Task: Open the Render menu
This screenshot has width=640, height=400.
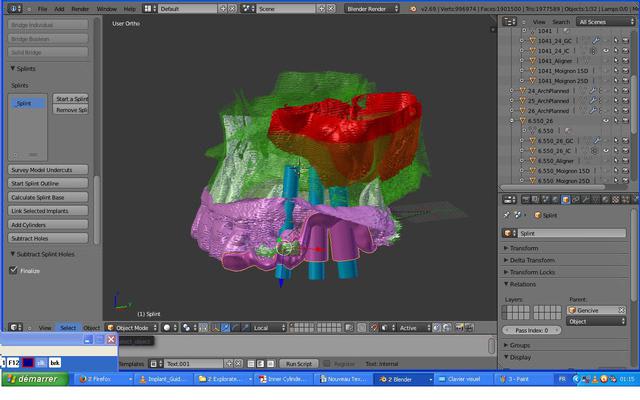Action: (80, 8)
